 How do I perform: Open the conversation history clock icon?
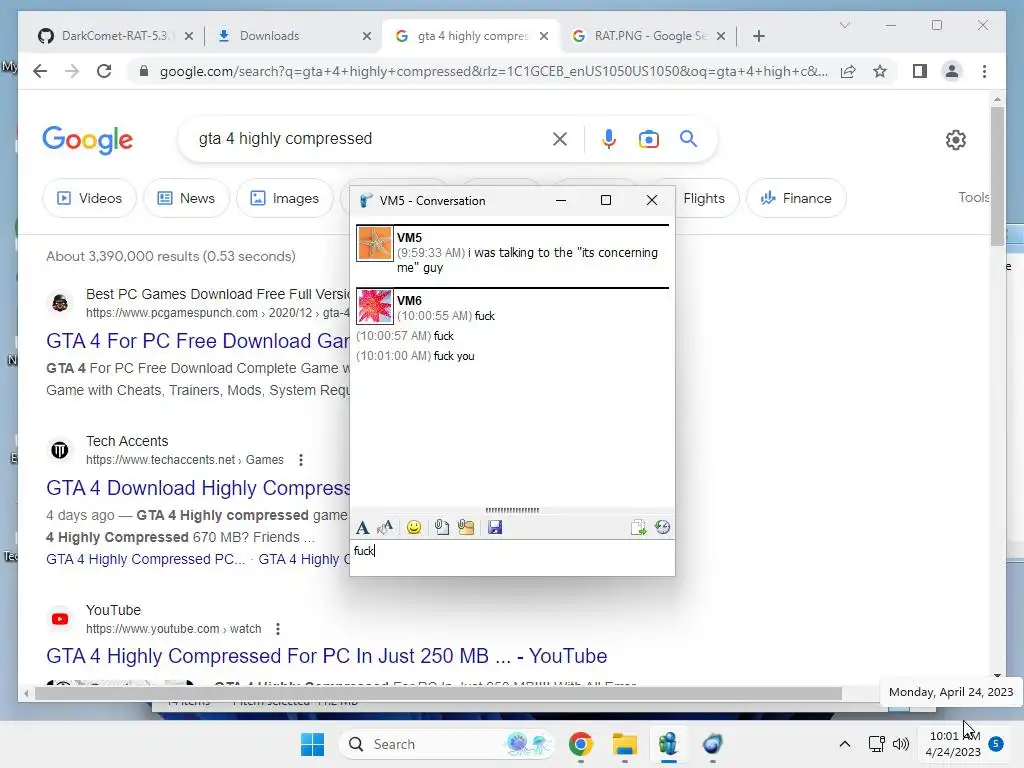click(662, 527)
